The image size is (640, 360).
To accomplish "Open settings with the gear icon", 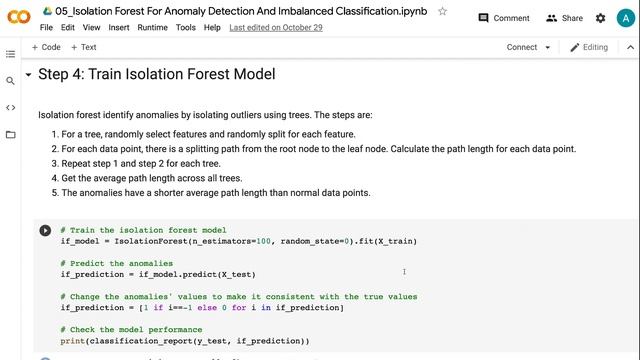I will 600,18.
